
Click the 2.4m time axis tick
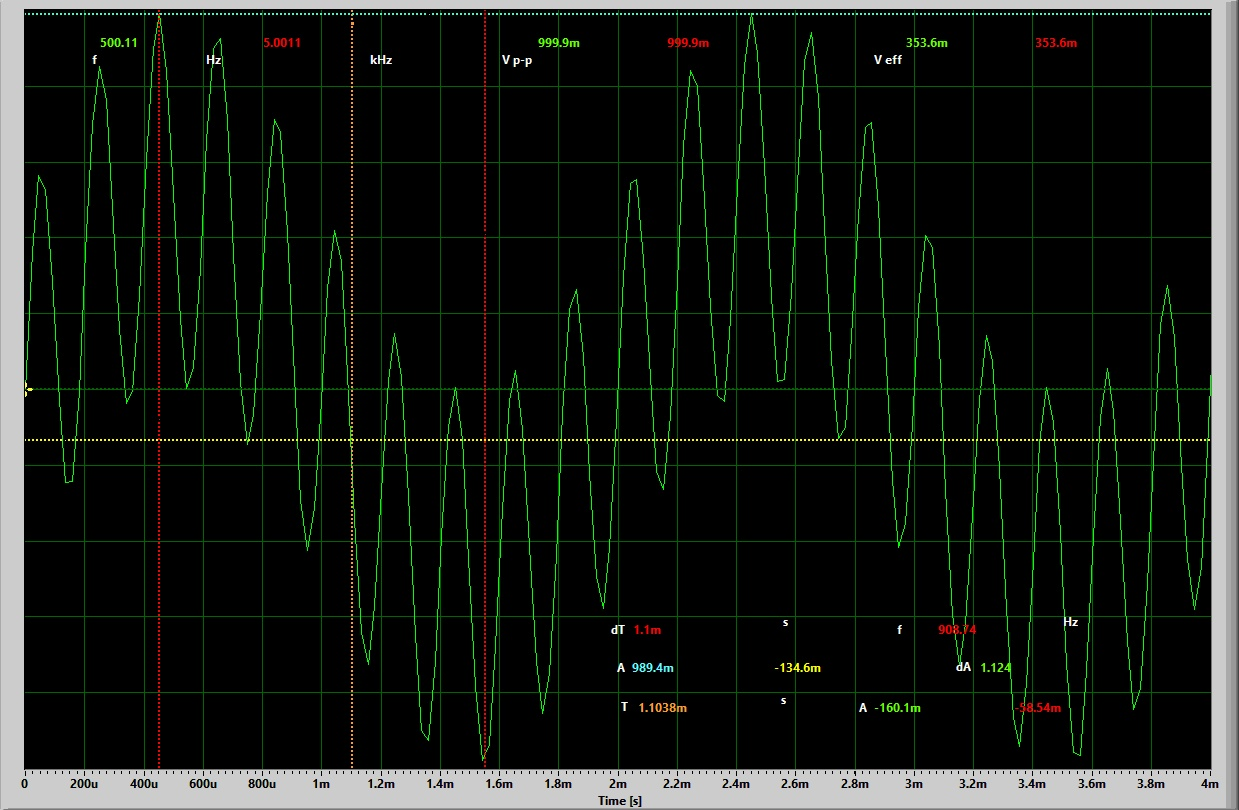point(736,786)
